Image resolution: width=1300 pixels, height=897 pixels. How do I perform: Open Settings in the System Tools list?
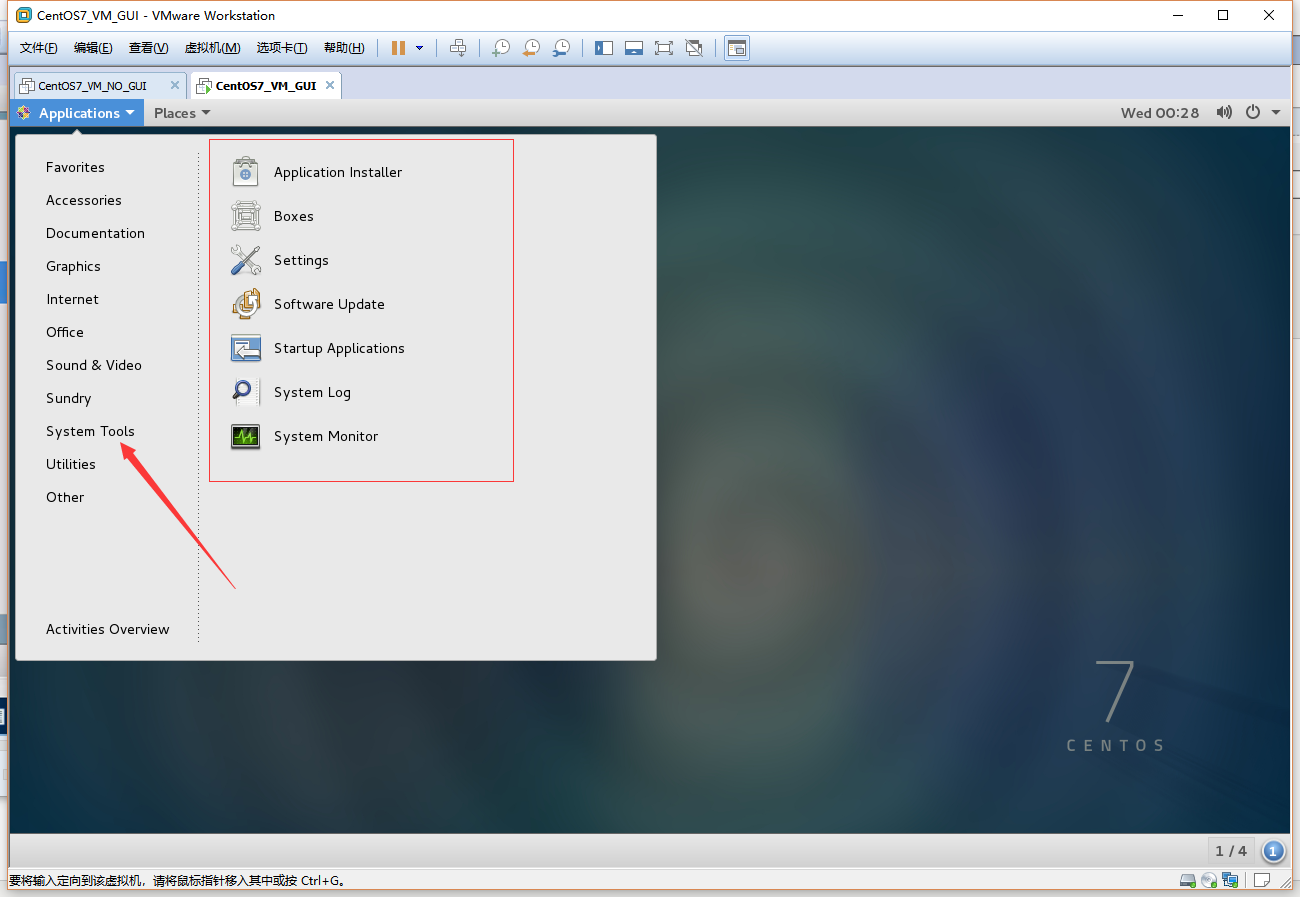point(301,261)
